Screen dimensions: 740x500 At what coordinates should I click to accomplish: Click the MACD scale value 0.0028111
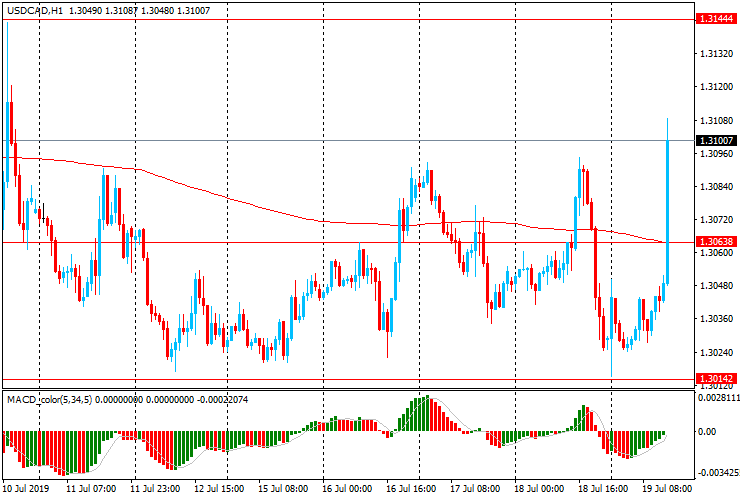[x=718, y=398]
